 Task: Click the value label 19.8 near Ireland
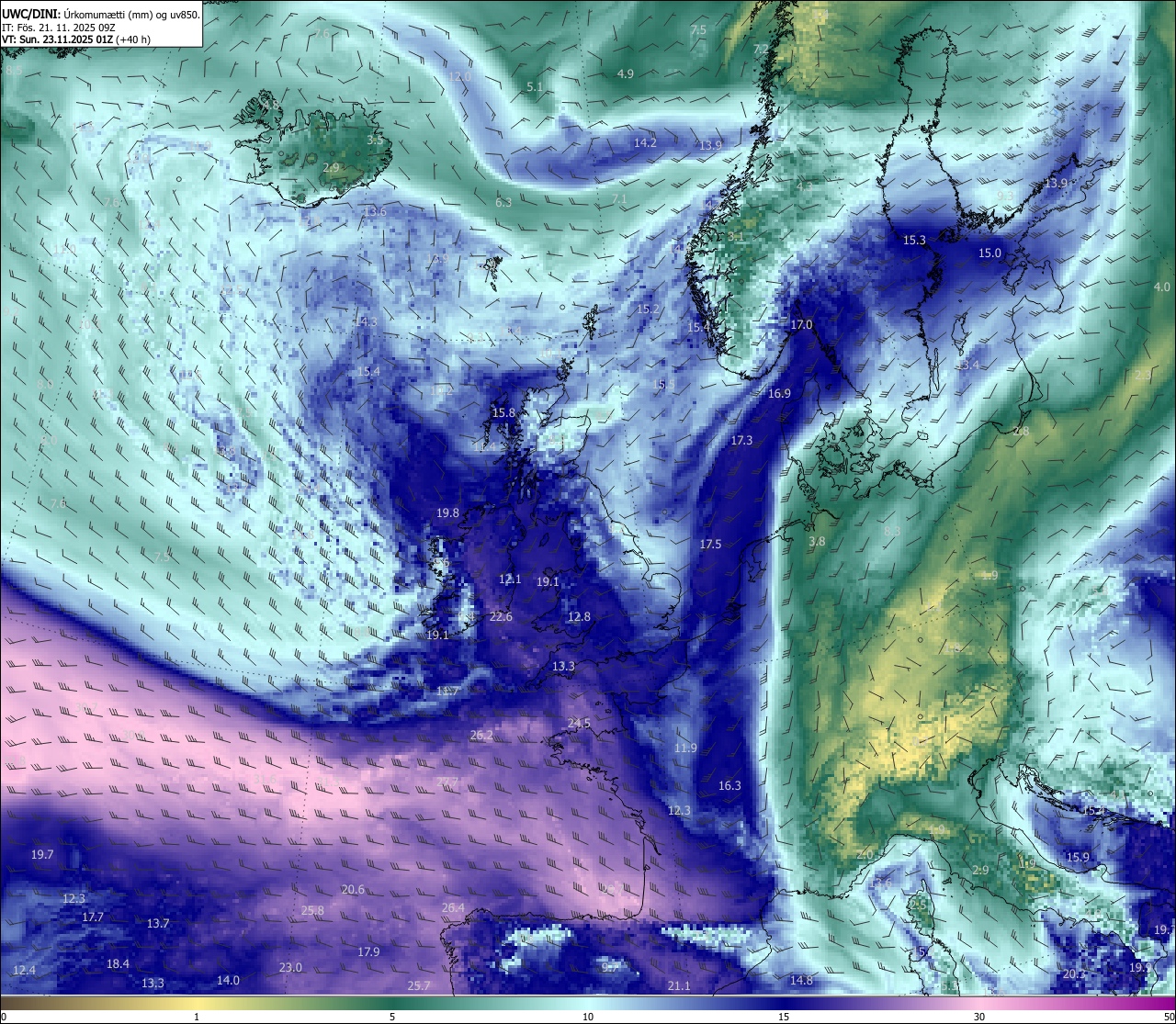[447, 513]
